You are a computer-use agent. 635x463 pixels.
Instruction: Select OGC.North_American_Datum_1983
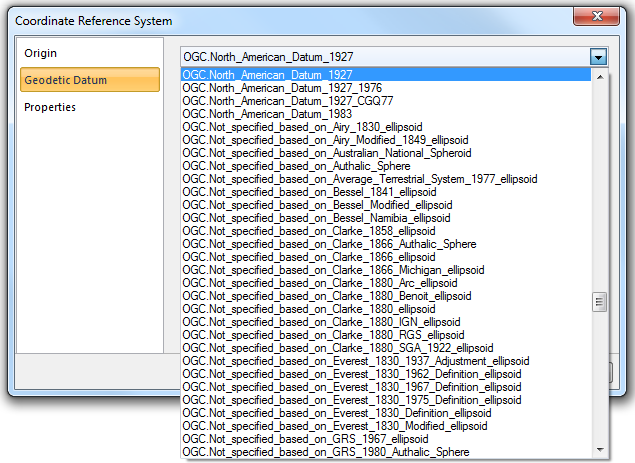coord(386,114)
